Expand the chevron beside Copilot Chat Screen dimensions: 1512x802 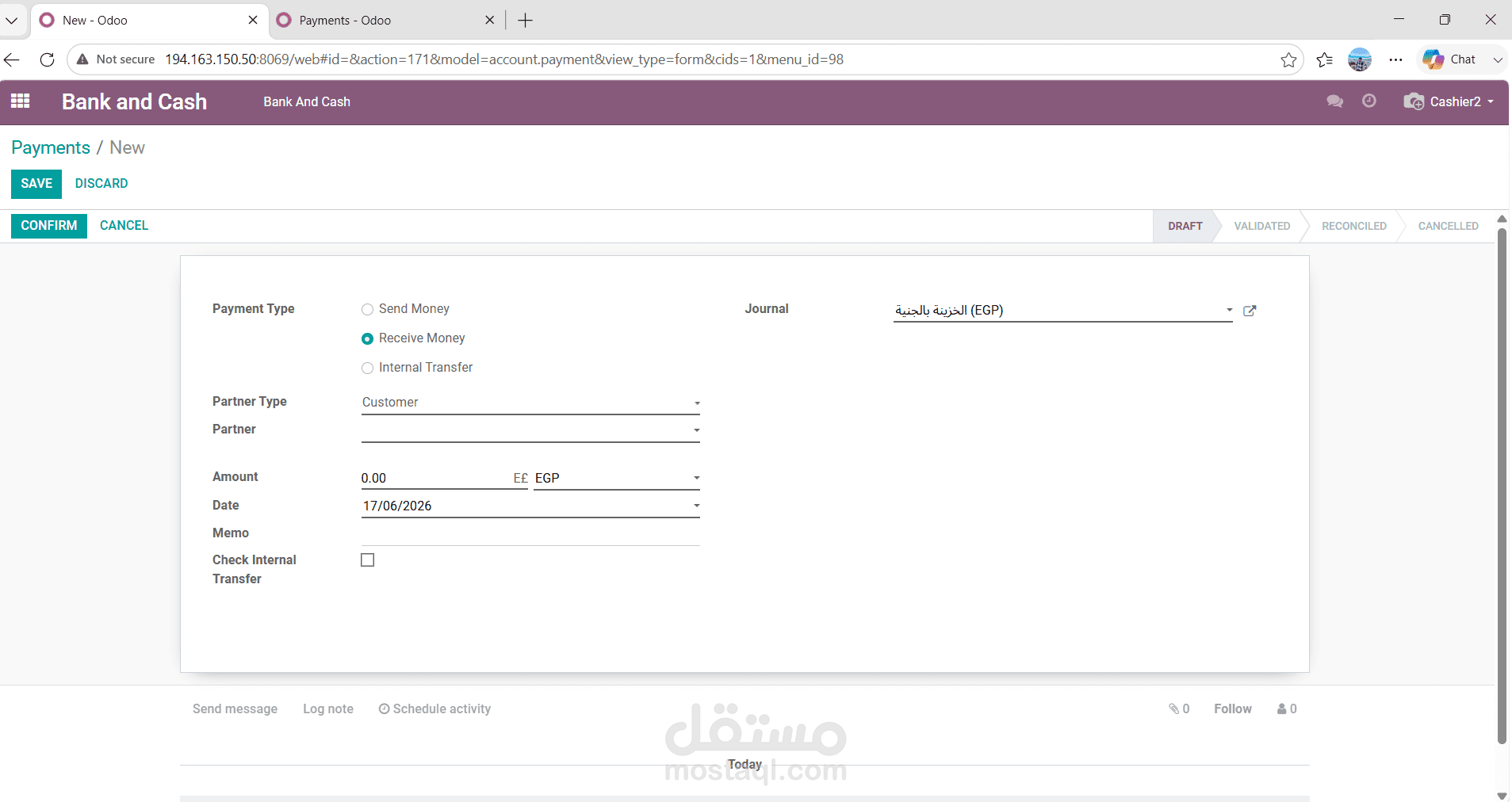pyautogui.click(x=1497, y=59)
